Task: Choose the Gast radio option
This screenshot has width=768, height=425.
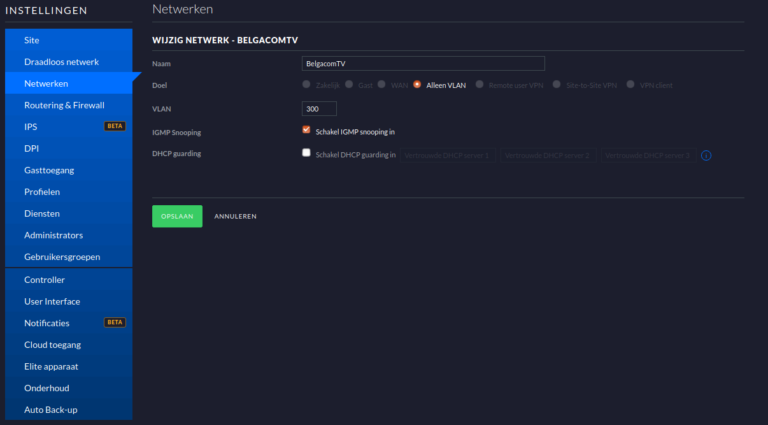Action: coord(349,85)
